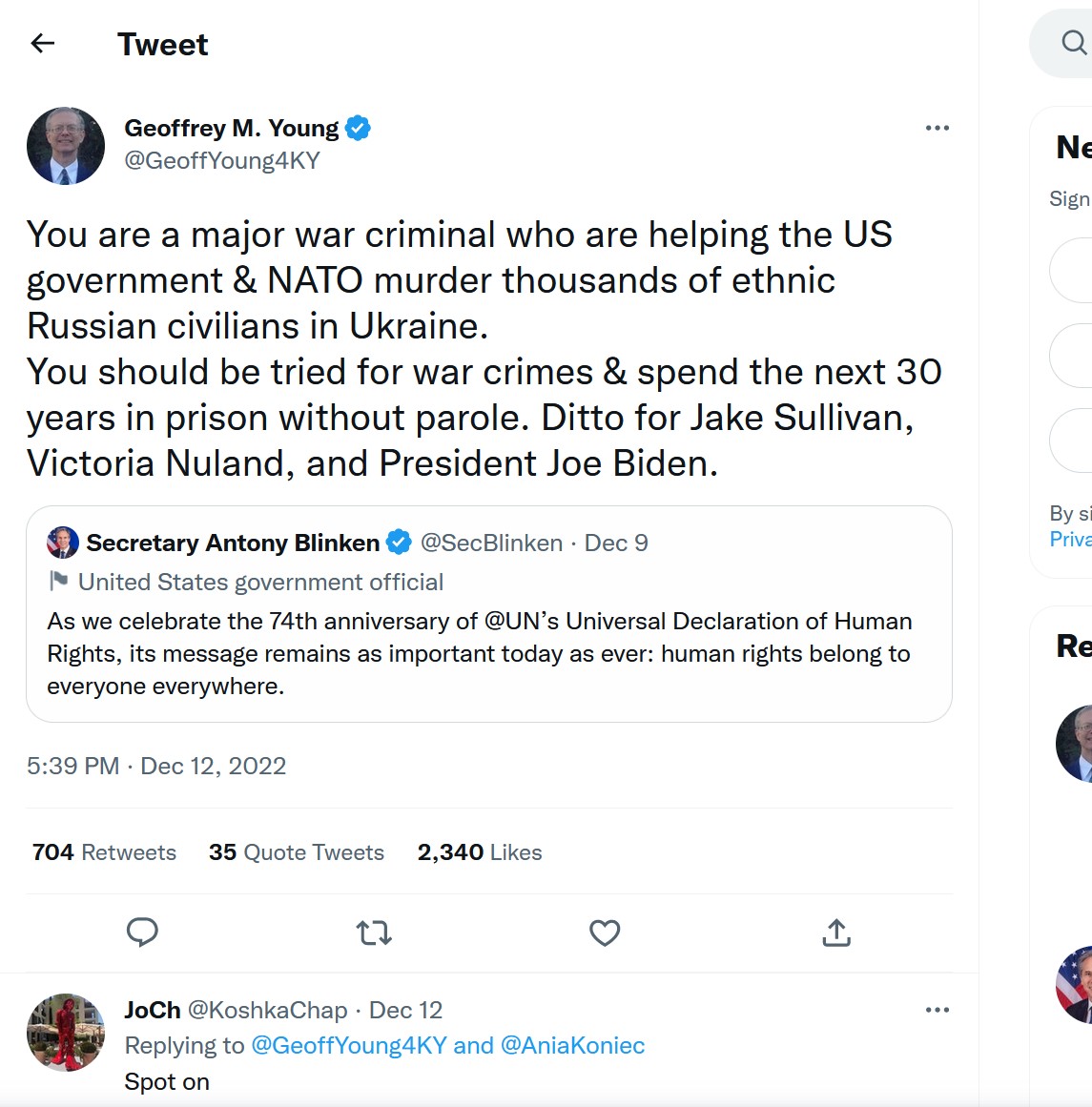The height and width of the screenshot is (1107, 1092).
Task: Like the tweet with heart icon
Action: coord(605,932)
